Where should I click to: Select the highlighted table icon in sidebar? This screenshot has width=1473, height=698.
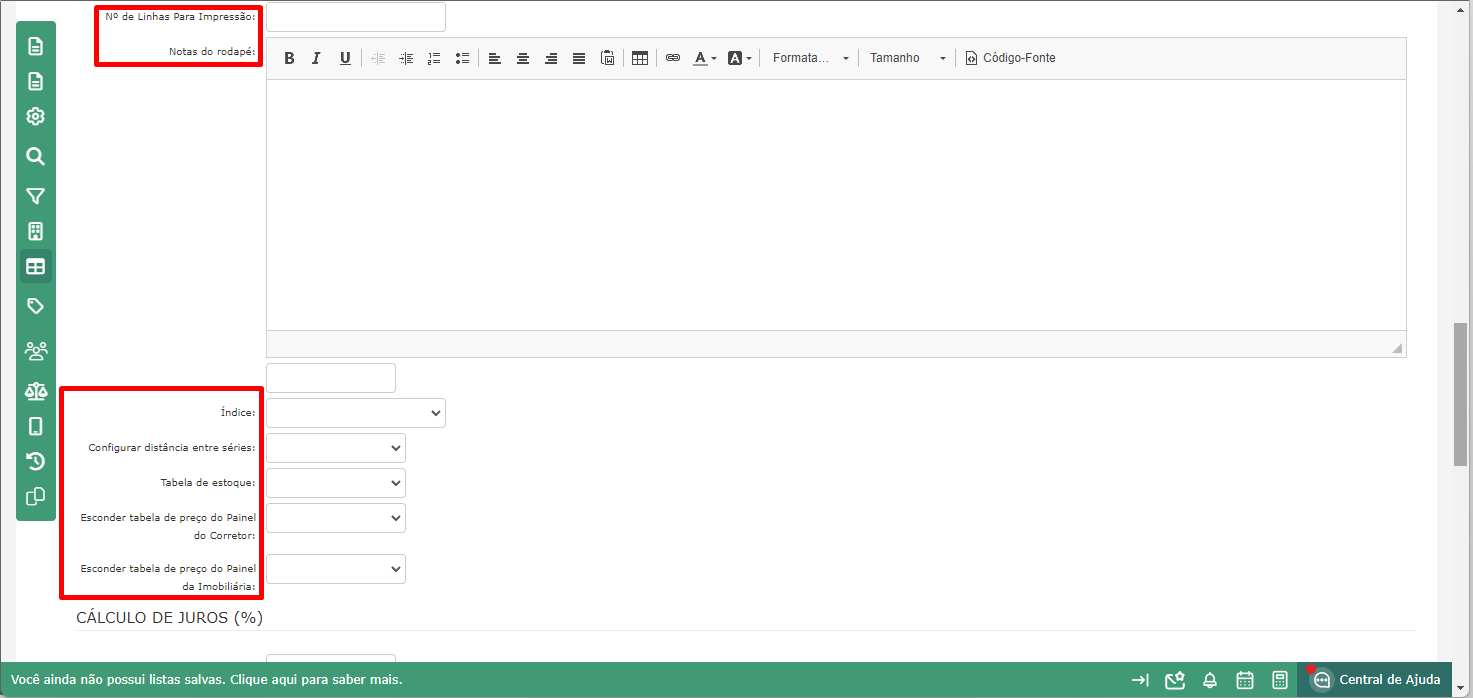click(x=36, y=267)
